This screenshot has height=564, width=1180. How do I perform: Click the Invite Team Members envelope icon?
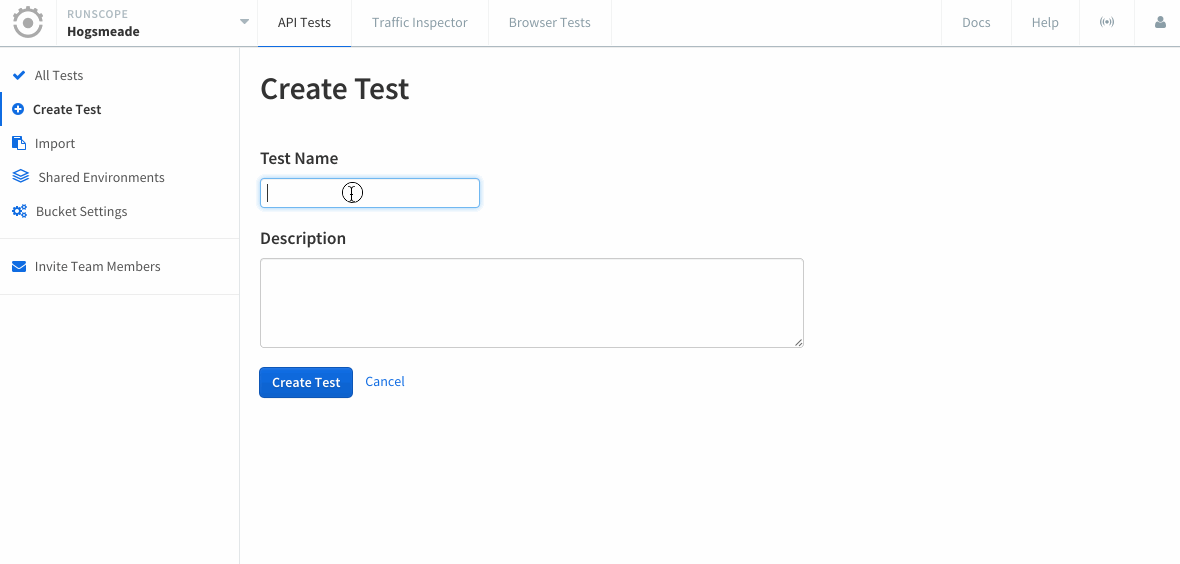coord(19,267)
